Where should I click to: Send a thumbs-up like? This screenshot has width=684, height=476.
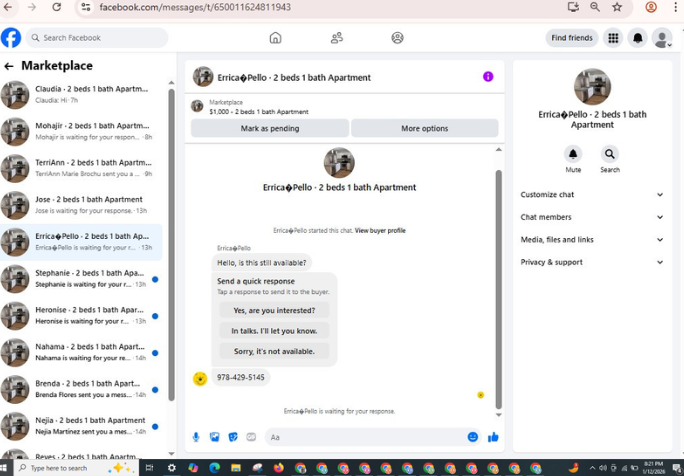click(x=493, y=437)
